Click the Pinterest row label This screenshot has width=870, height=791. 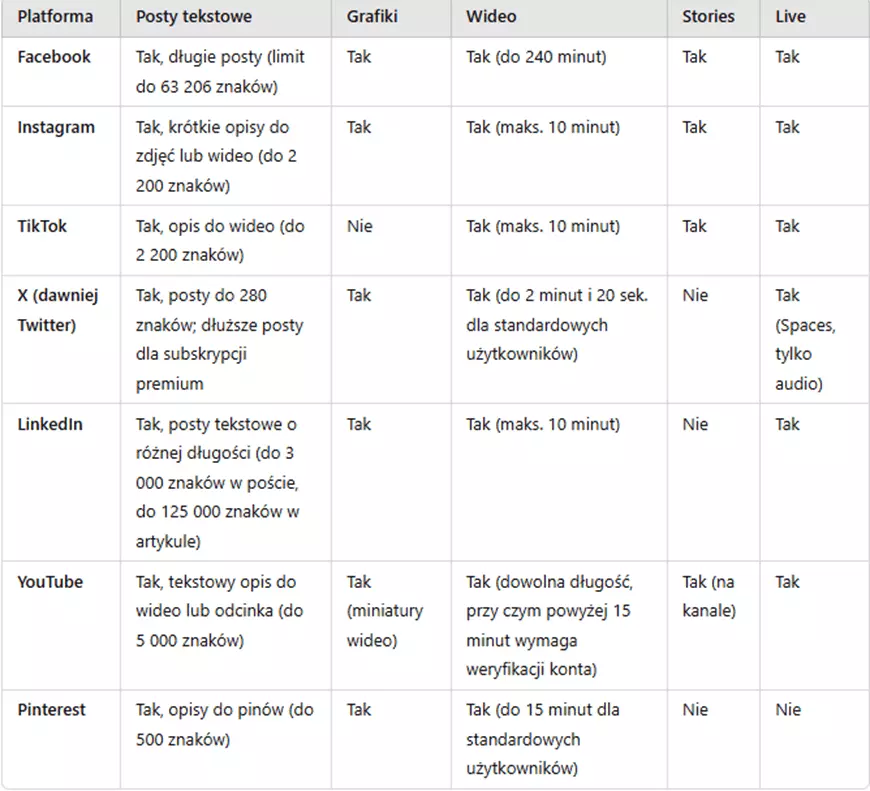(52, 710)
